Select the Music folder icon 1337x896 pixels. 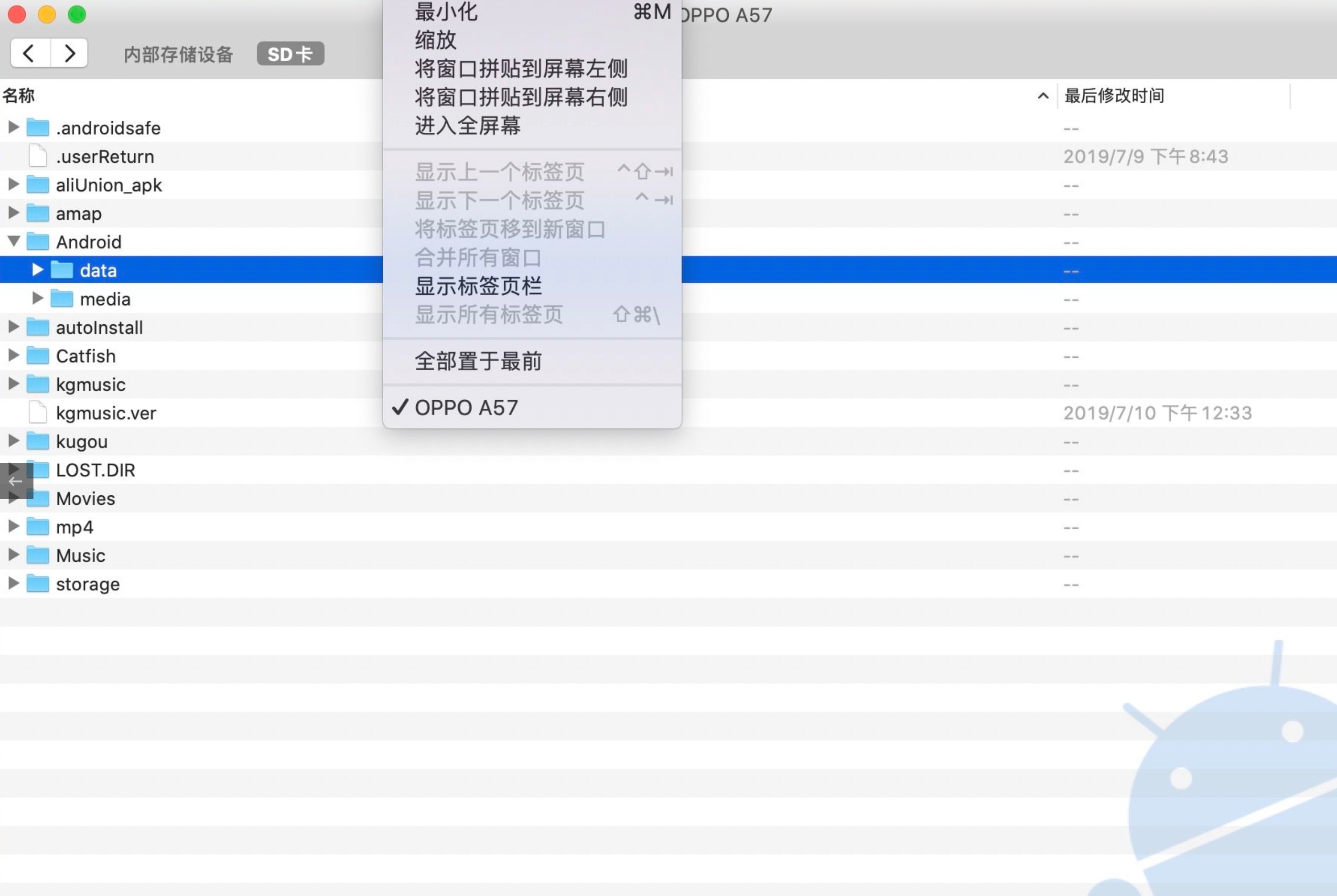[38, 555]
